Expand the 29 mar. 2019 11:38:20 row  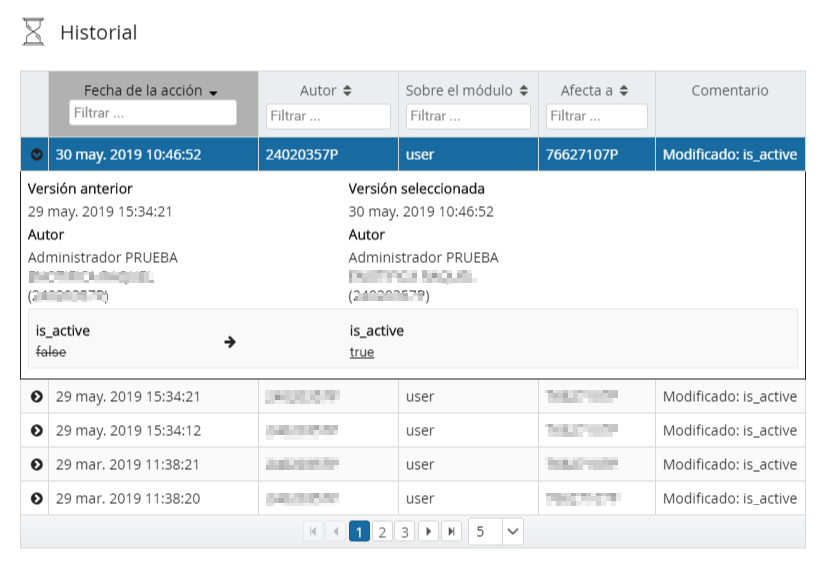(x=37, y=499)
